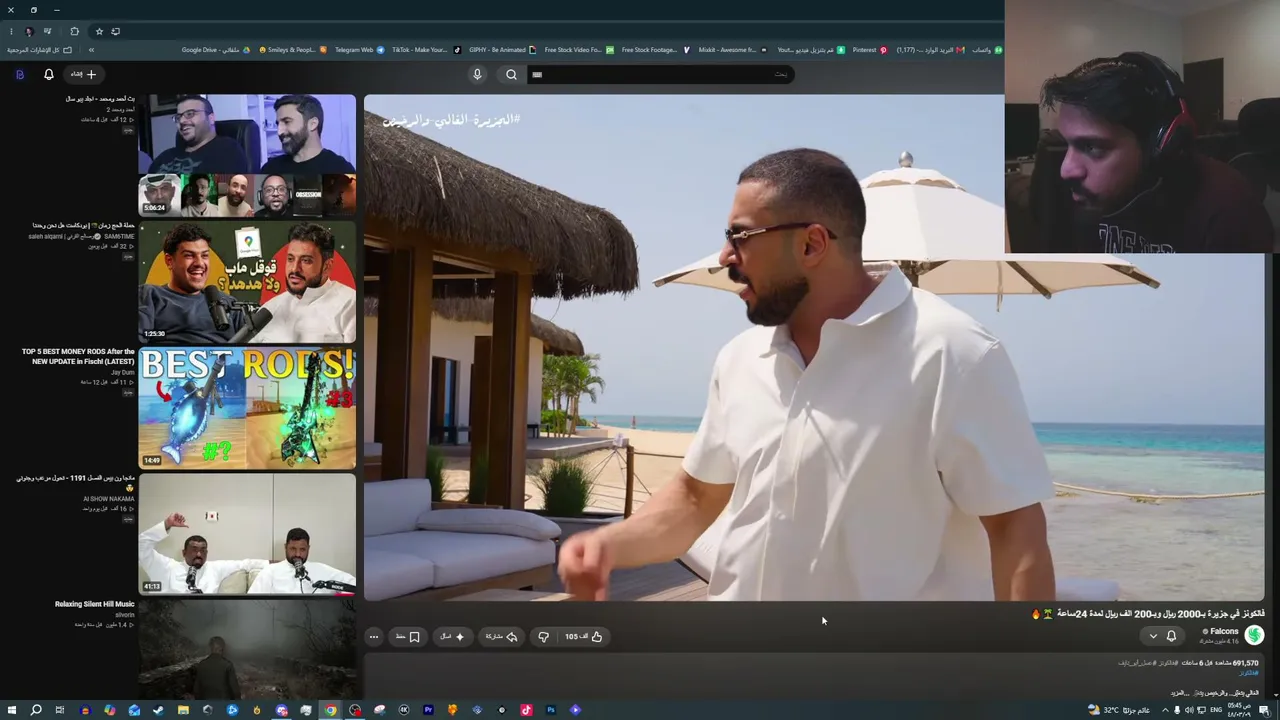The height and width of the screenshot is (720, 1280).
Task: Open Windows taskbar search
Action: (36, 710)
